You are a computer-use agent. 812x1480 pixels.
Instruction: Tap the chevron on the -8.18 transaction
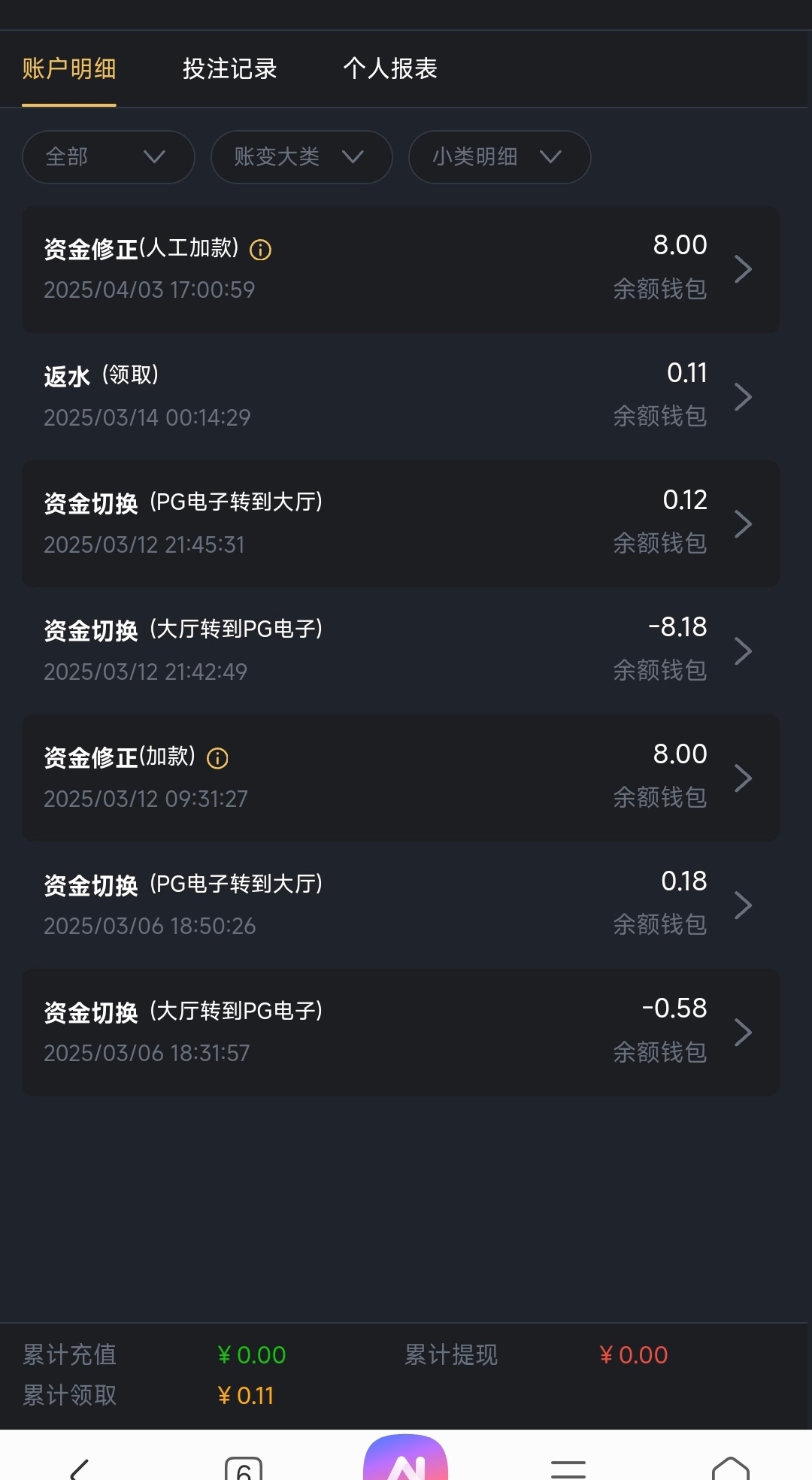tap(743, 651)
